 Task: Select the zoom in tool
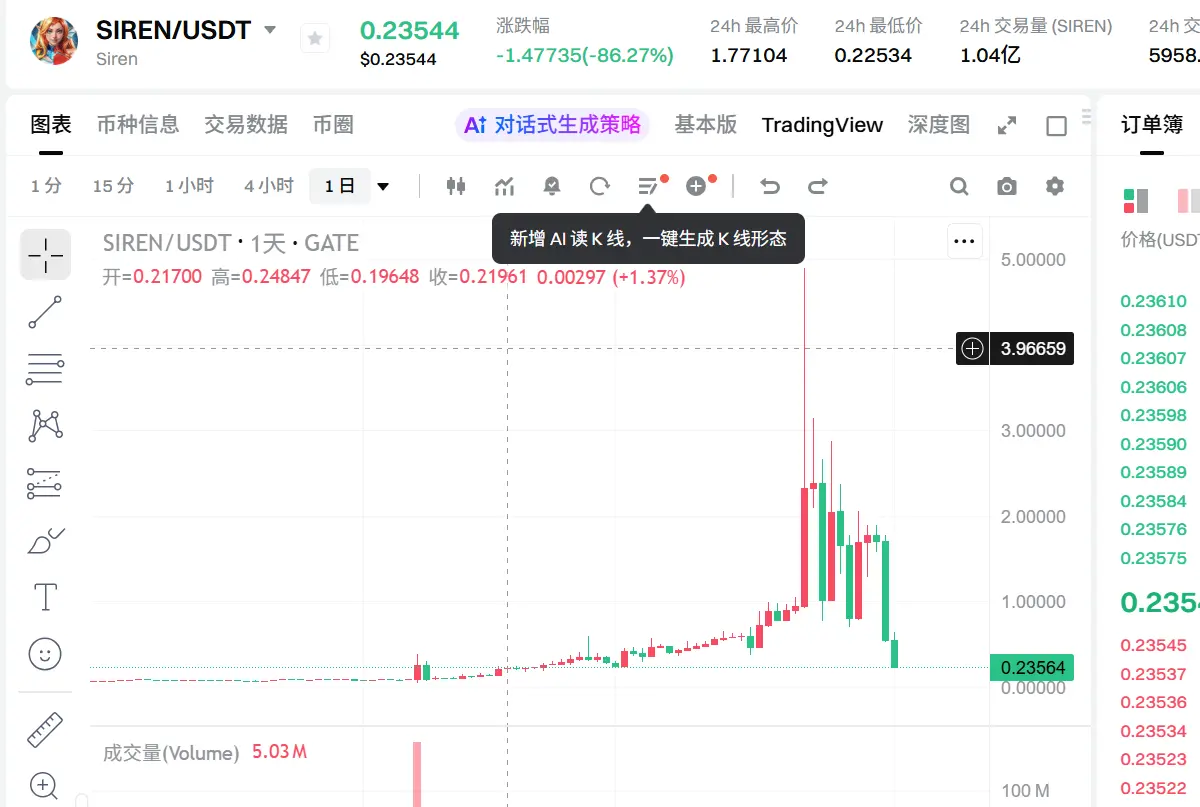(x=46, y=786)
